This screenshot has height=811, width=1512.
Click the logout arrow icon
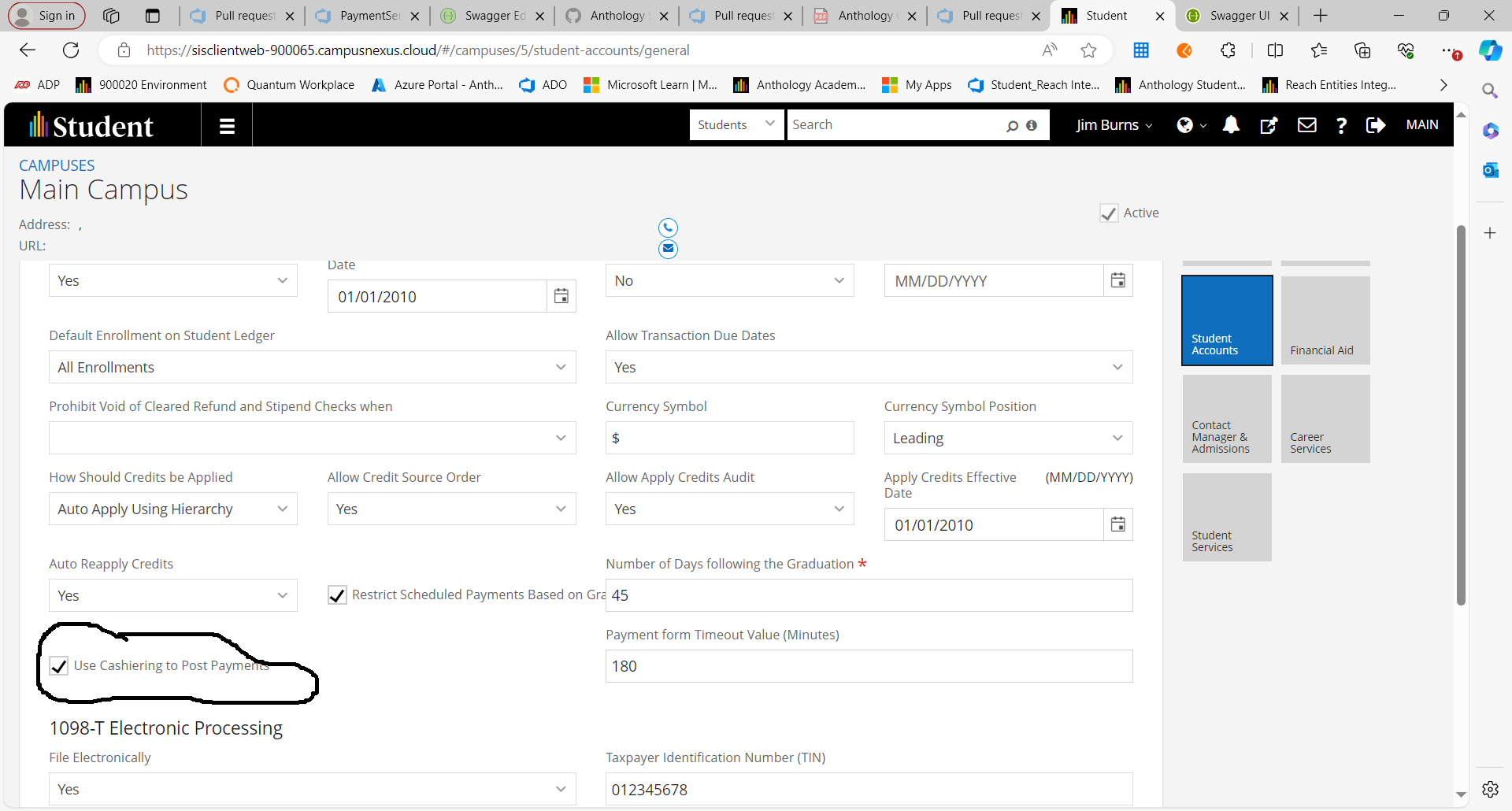point(1376,125)
